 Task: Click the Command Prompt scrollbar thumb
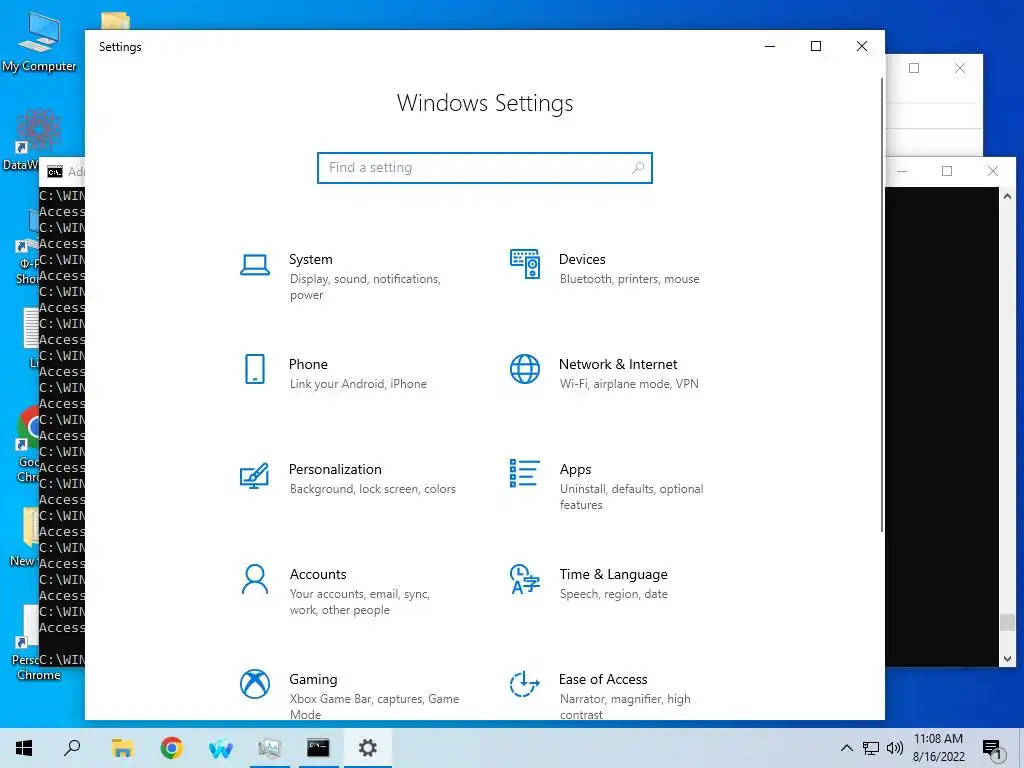[x=1008, y=622]
